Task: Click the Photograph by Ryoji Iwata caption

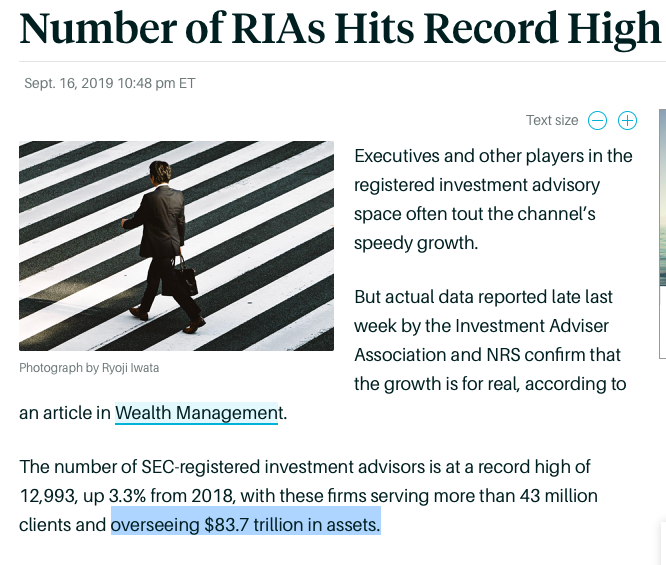Action: click(89, 367)
